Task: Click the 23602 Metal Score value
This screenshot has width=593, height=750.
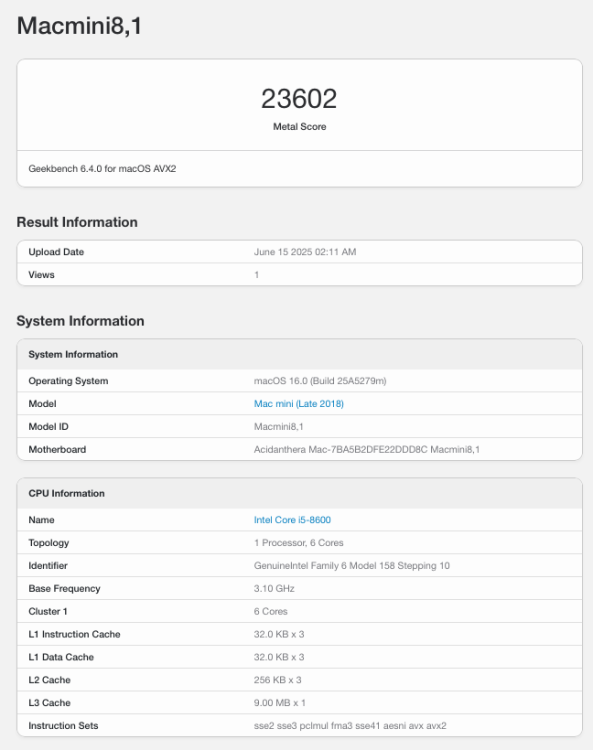Action: 299,99
